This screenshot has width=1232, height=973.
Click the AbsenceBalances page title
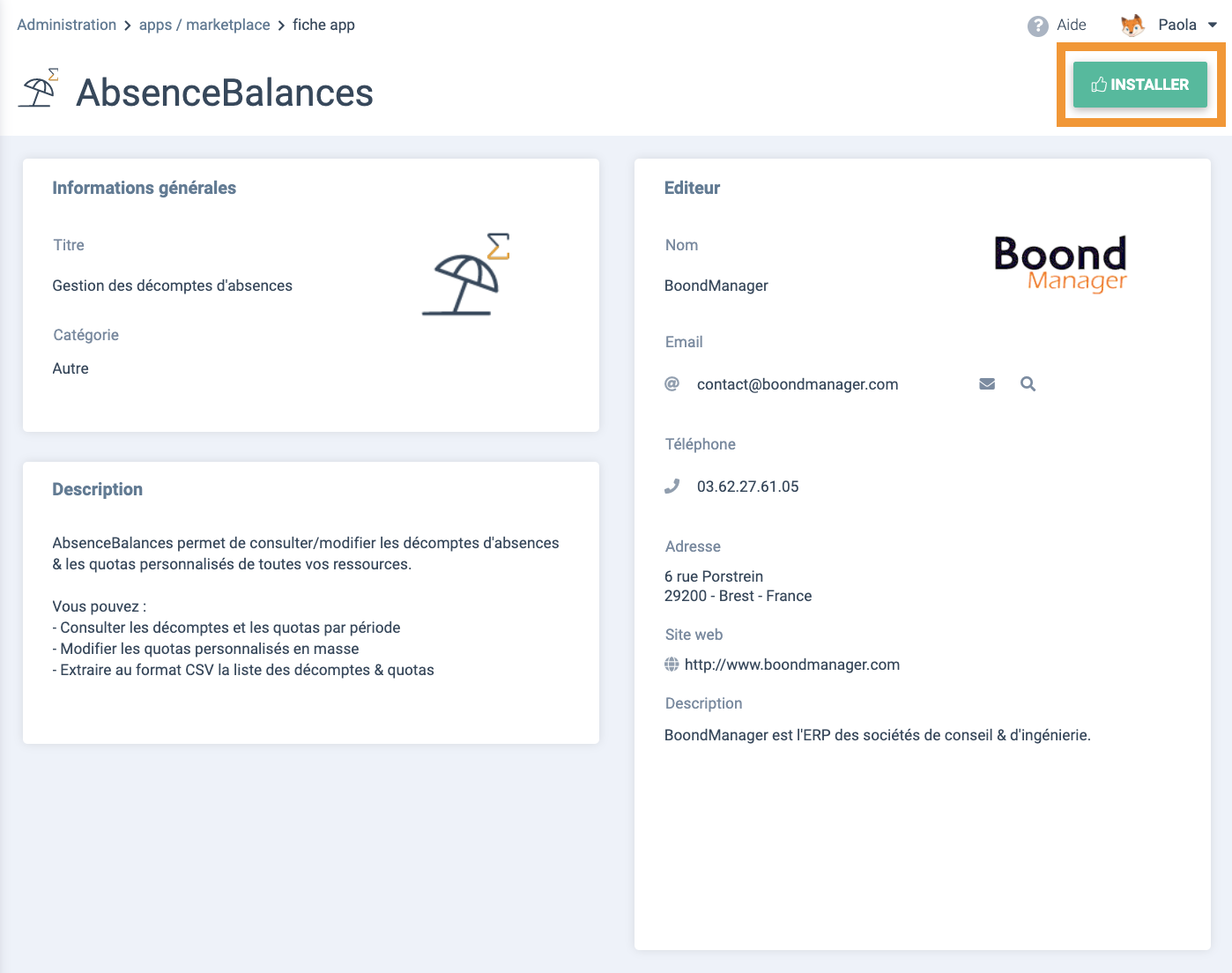(225, 93)
